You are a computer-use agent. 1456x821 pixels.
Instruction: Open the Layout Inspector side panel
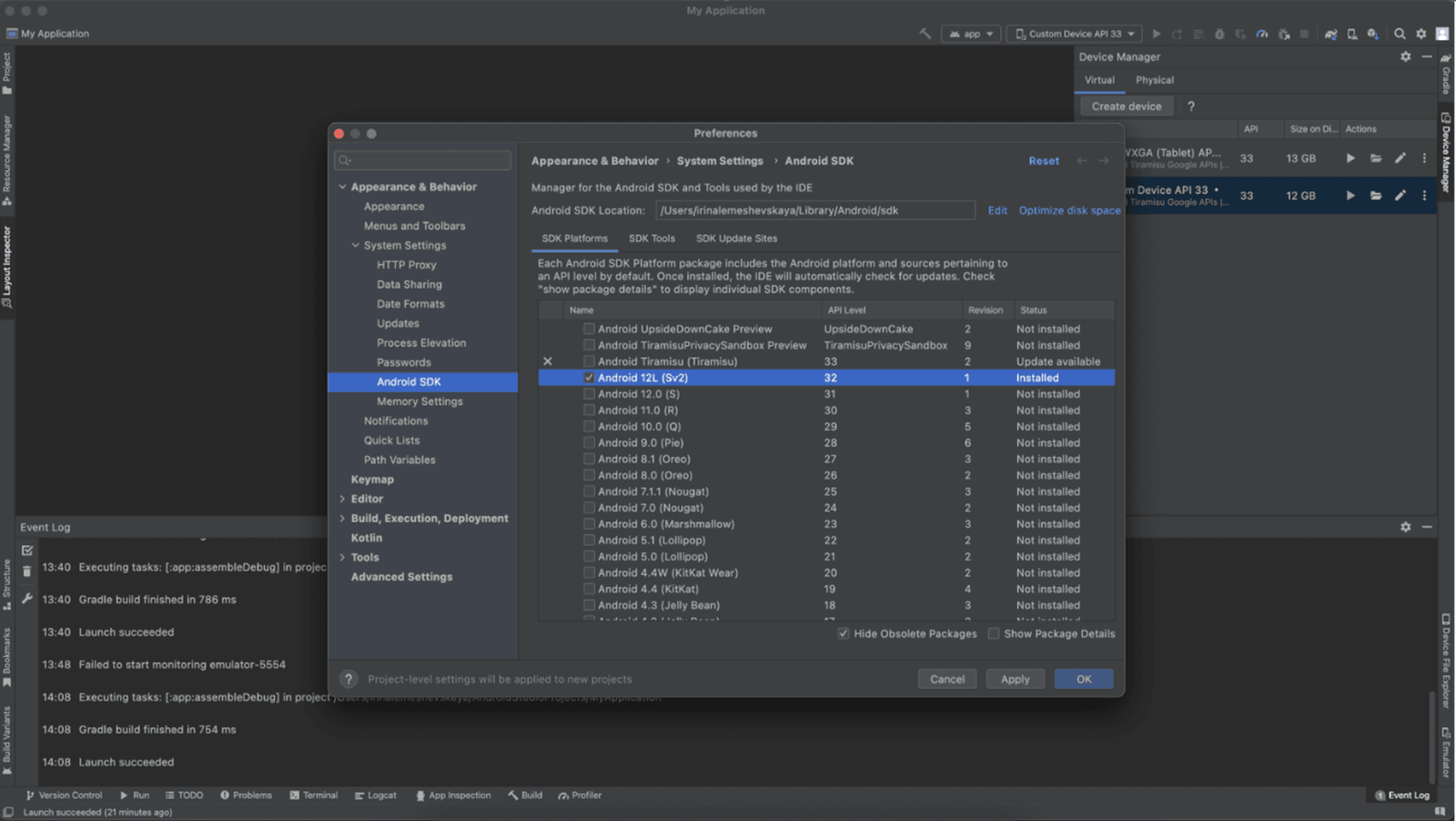point(8,263)
